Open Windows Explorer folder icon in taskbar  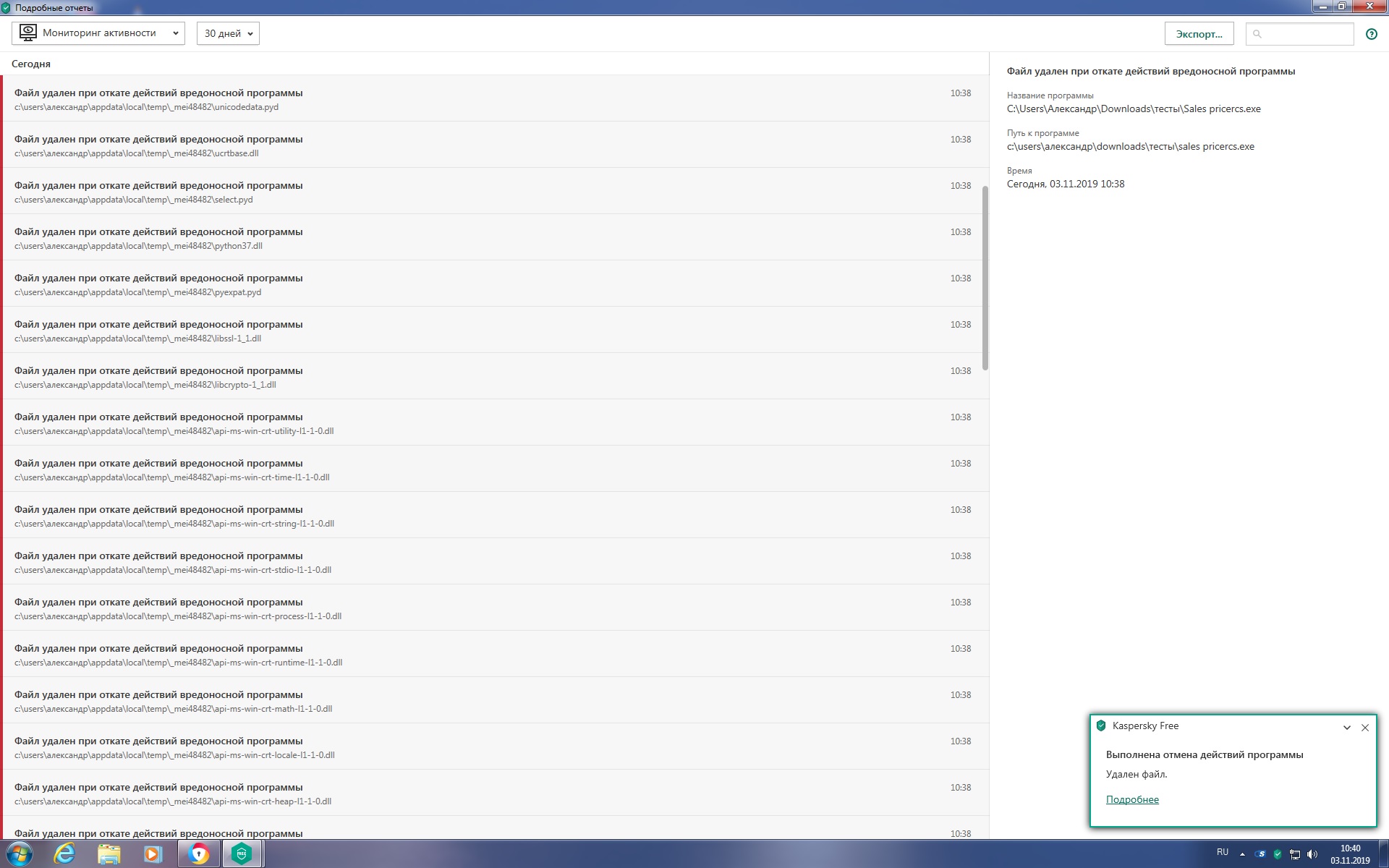point(109,854)
